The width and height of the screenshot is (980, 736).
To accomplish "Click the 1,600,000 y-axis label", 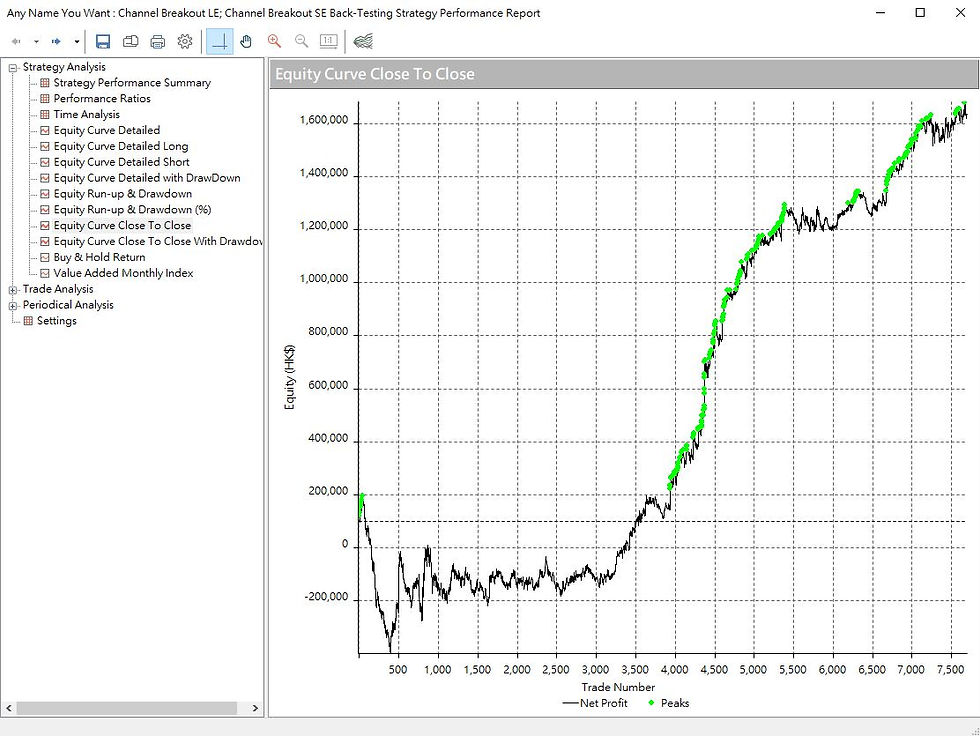I will [324, 120].
